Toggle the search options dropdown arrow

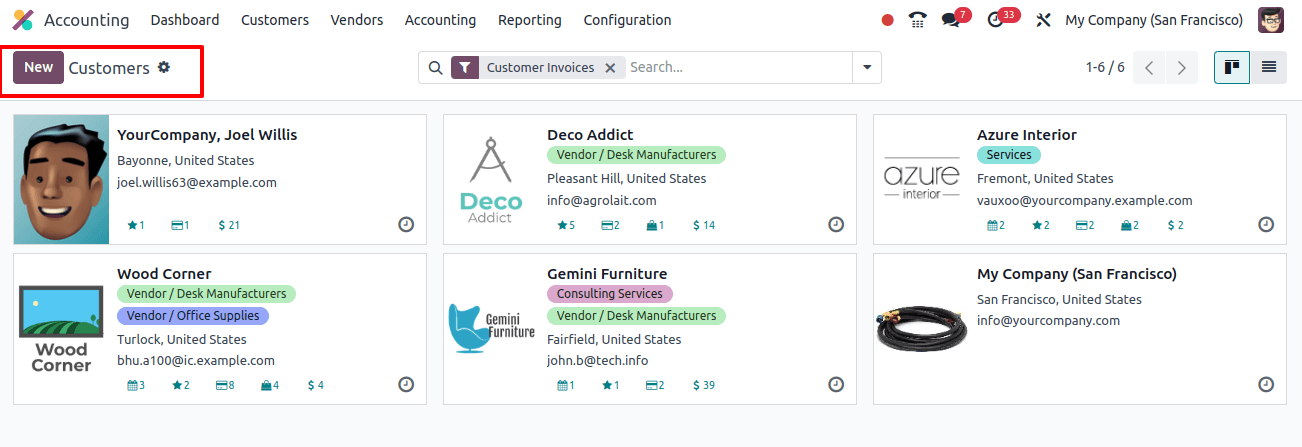[866, 68]
